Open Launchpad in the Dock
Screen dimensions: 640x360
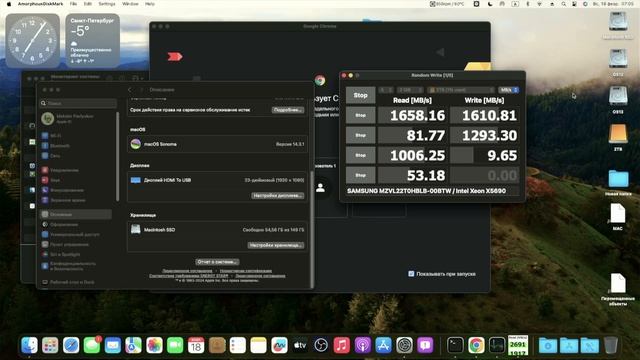pyautogui.click(x=50, y=345)
